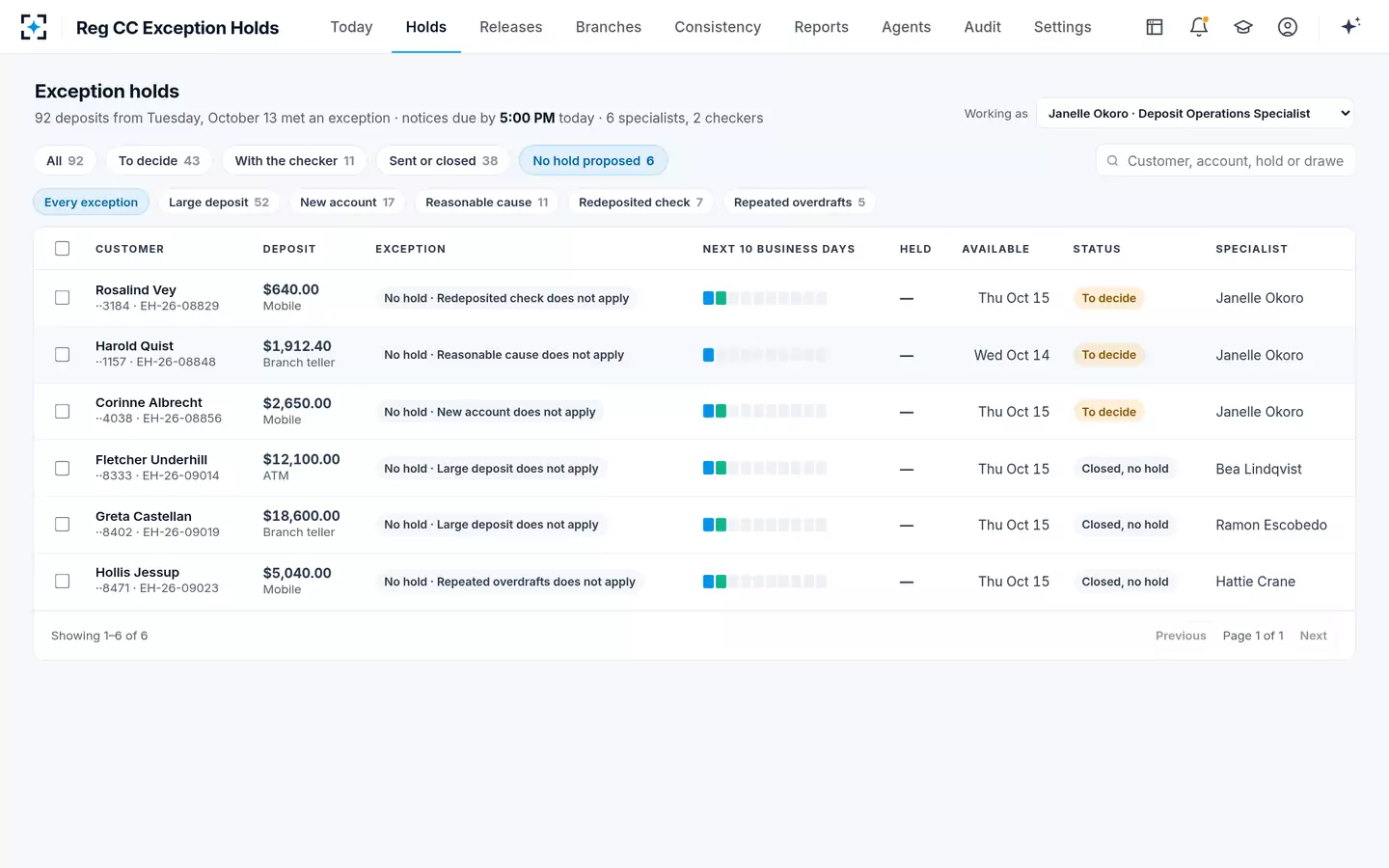Open the user account icon
The width and height of the screenshot is (1389, 868).
[x=1288, y=27]
